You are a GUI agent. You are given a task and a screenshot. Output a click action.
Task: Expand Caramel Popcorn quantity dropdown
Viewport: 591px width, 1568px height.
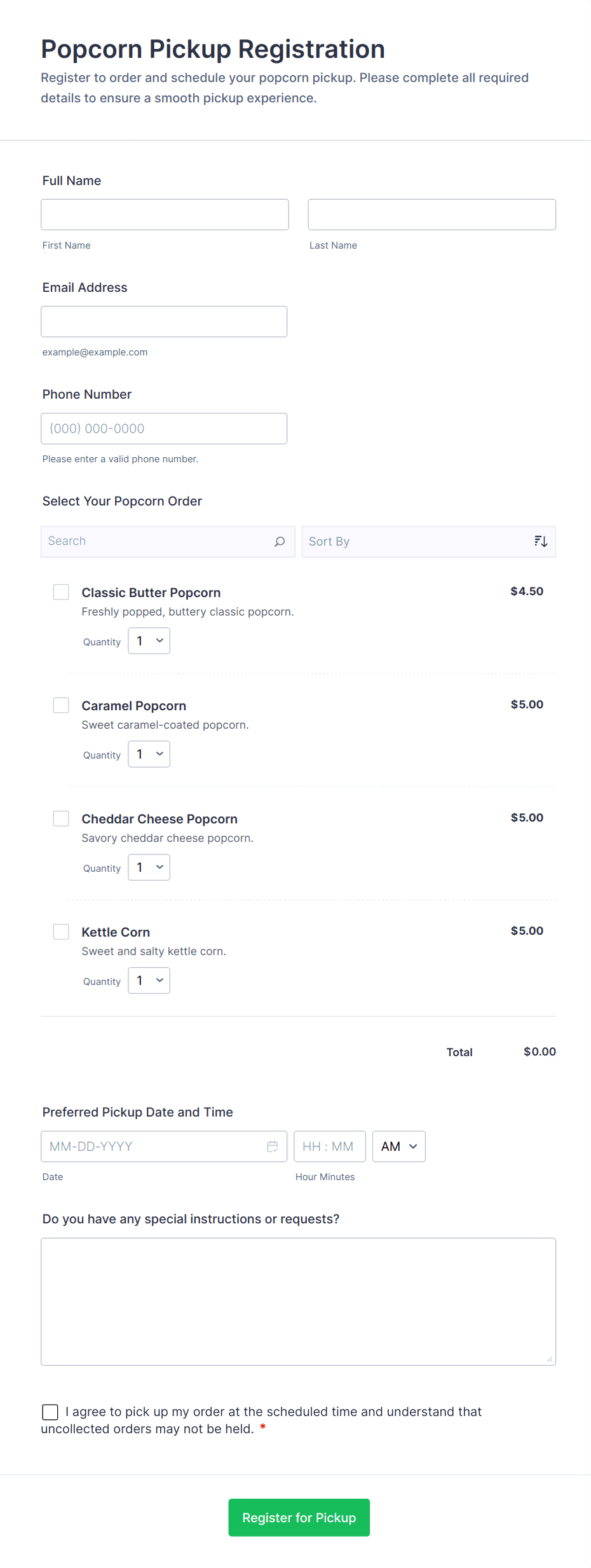[149, 754]
